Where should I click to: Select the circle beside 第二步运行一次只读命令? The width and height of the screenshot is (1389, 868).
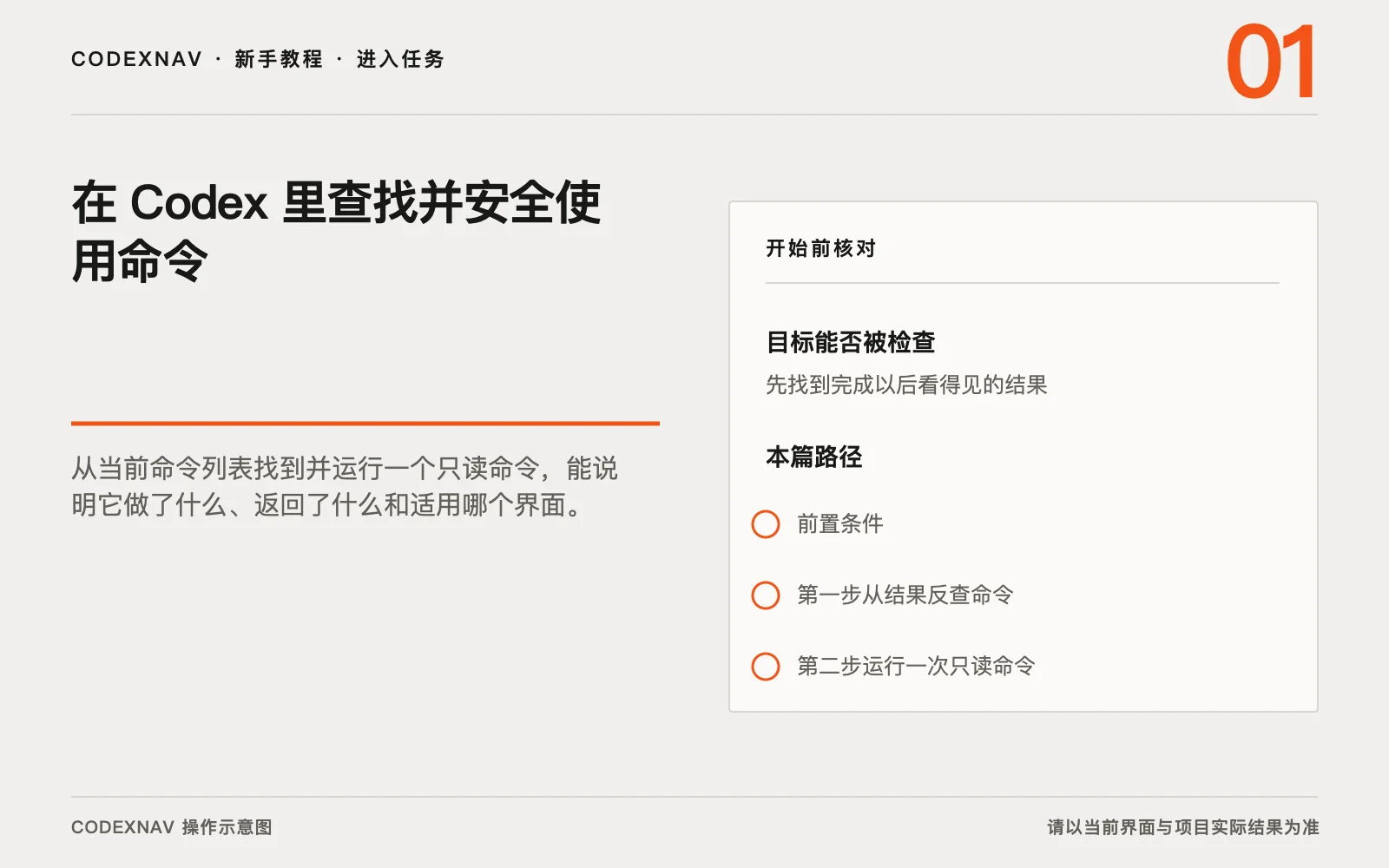766,667
